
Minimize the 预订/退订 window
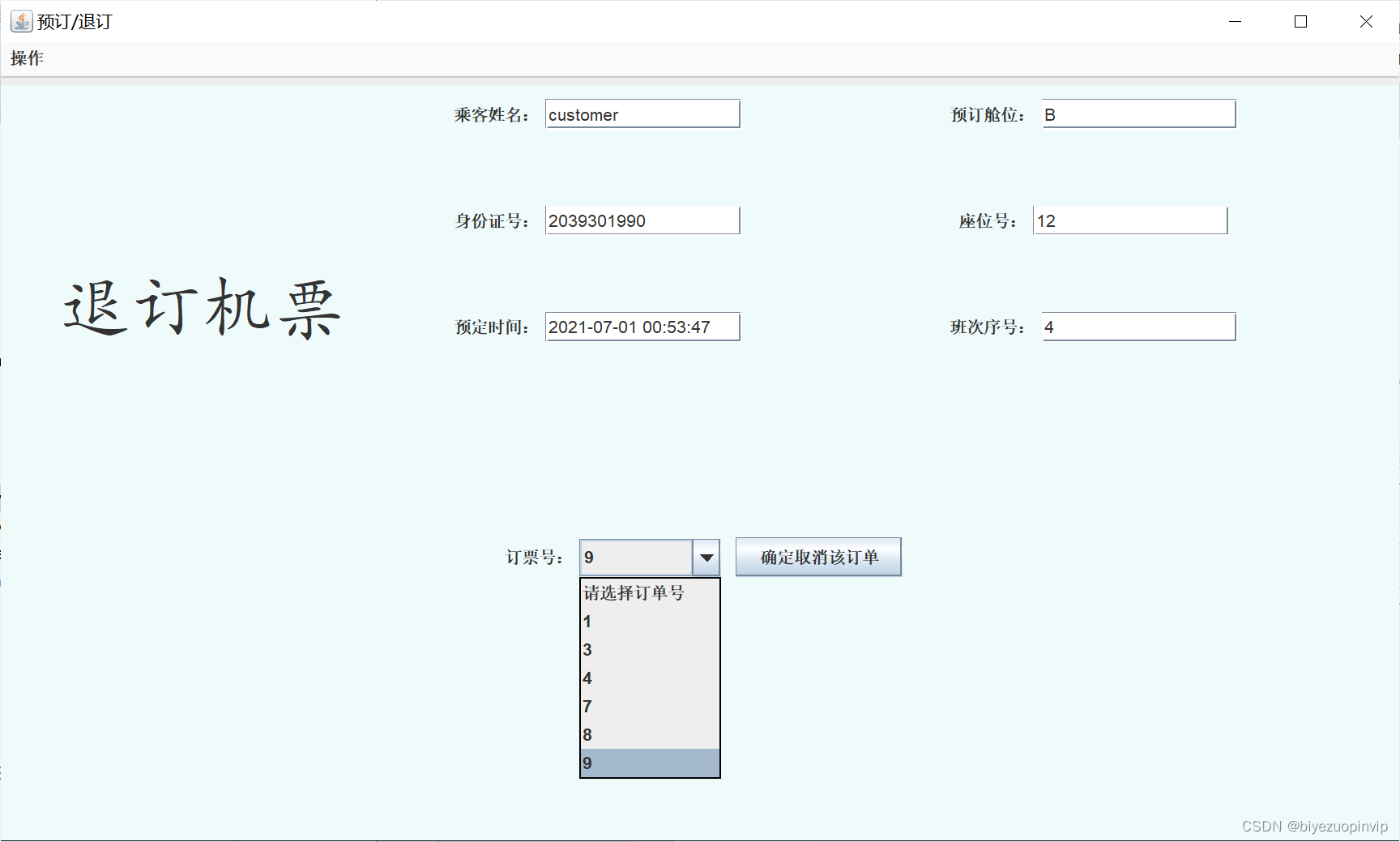pos(1235,22)
